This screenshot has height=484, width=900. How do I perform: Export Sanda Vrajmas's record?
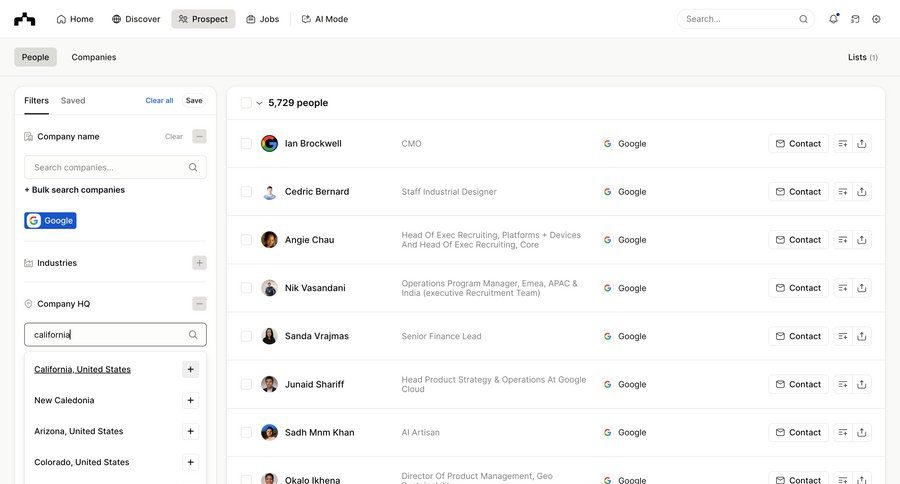[862, 336]
